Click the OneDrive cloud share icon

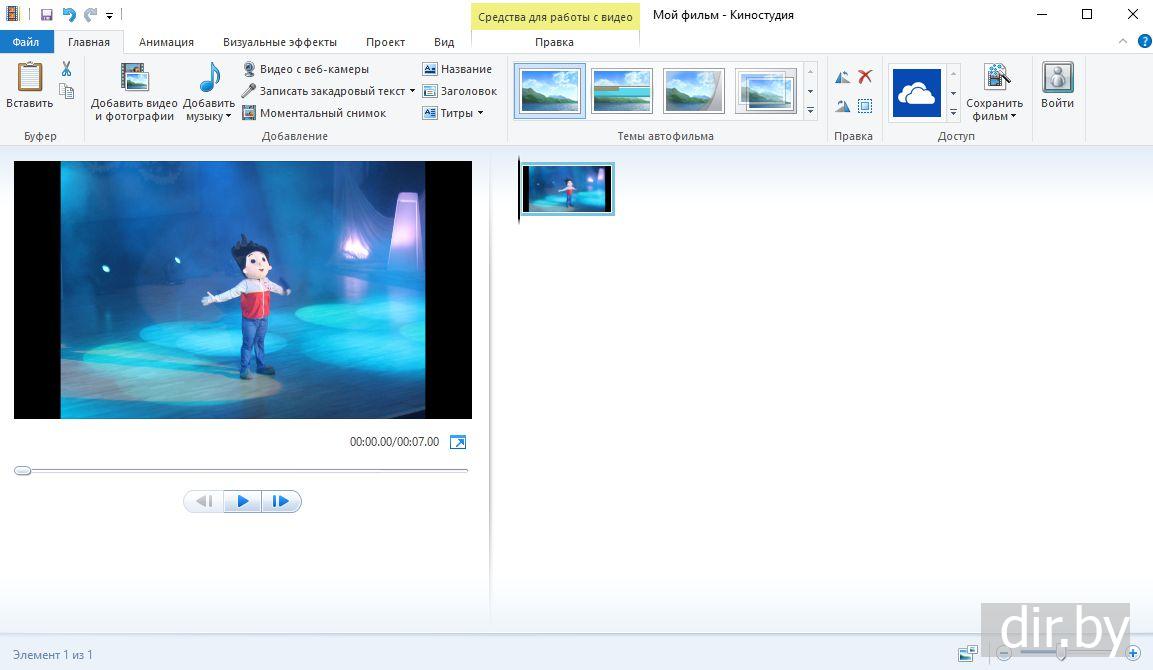[916, 93]
